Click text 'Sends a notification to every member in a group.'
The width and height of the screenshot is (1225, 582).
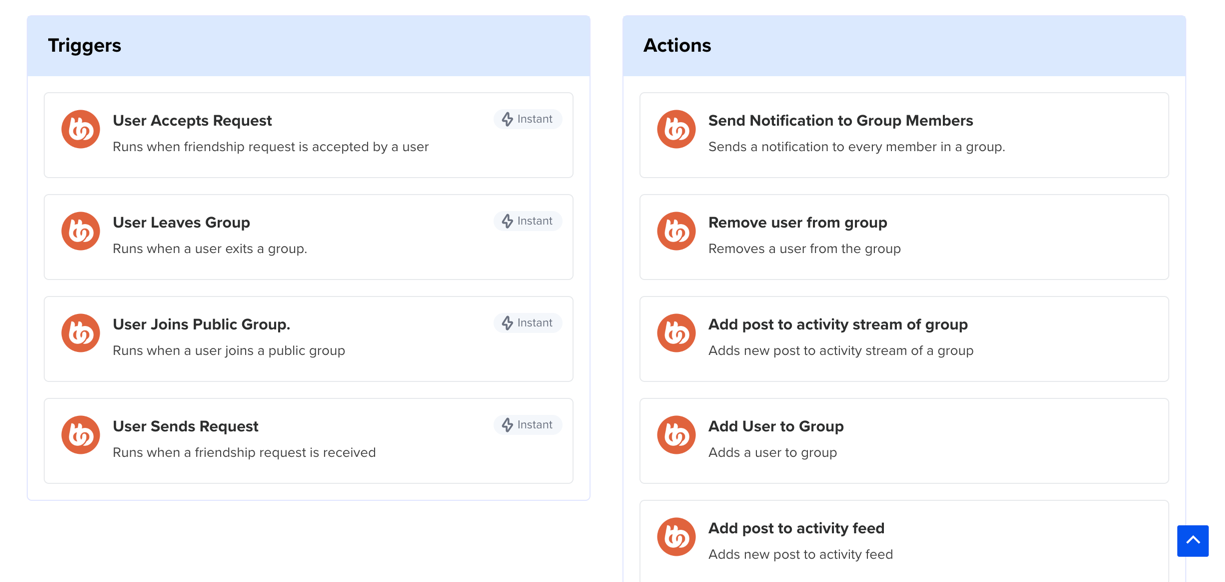(857, 147)
